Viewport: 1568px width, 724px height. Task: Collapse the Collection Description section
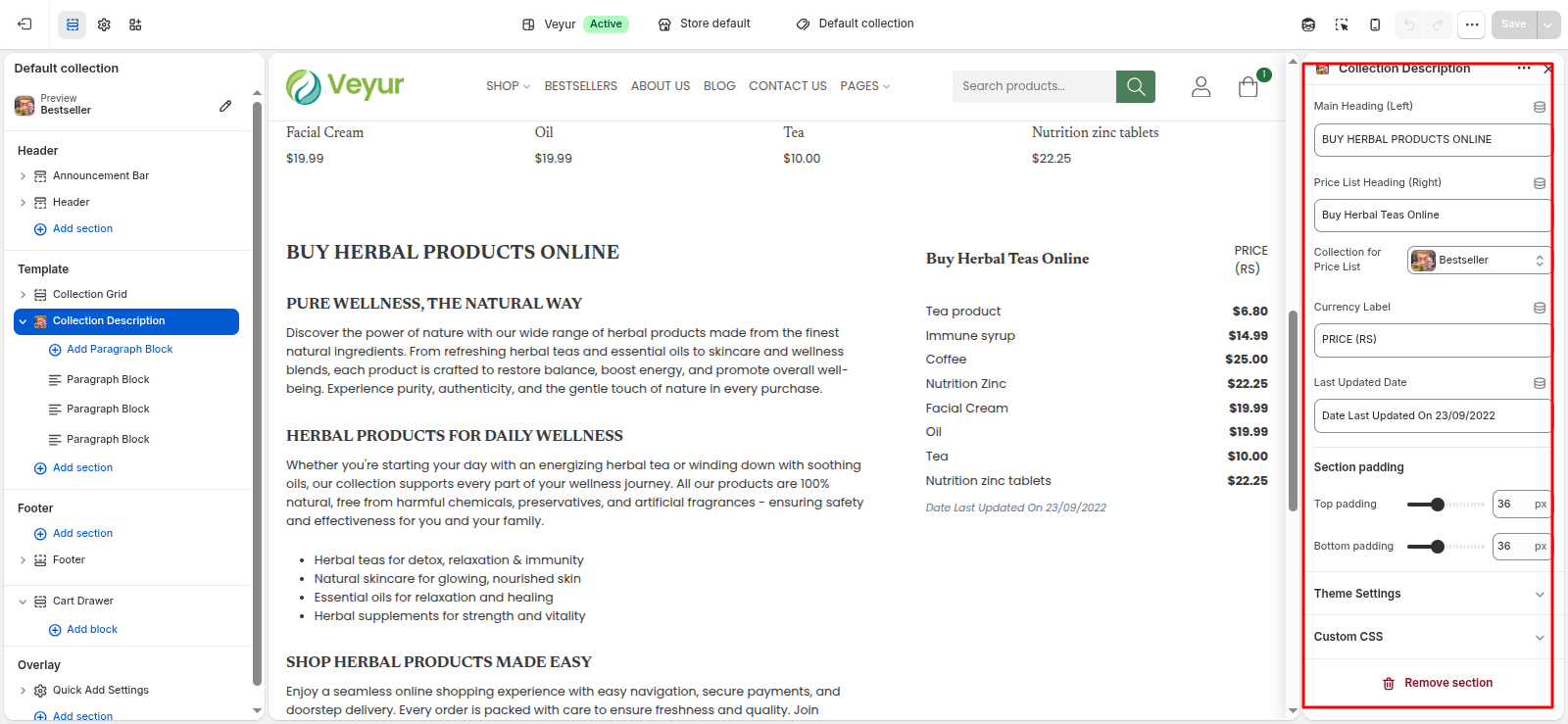pos(23,321)
